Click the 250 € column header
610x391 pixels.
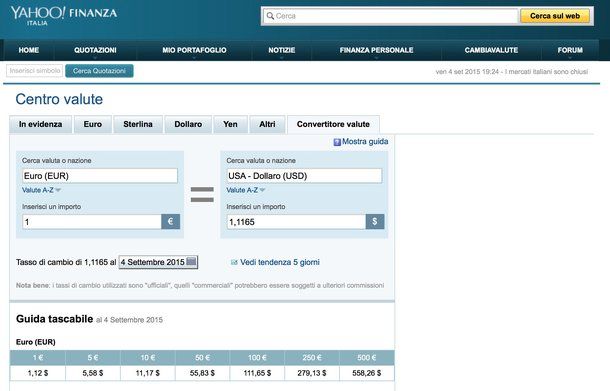click(312, 358)
